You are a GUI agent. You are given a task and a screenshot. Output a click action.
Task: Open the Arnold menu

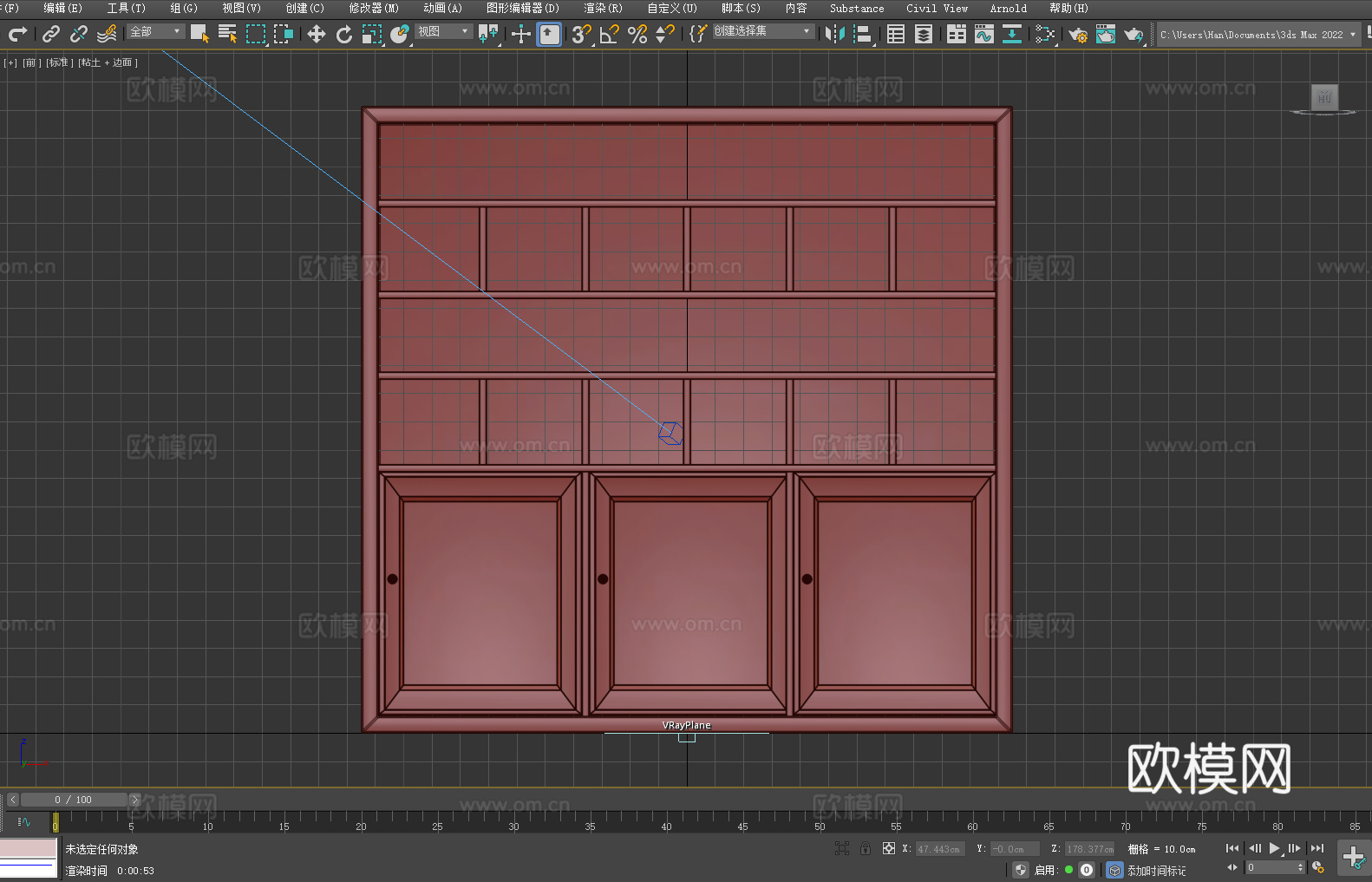click(x=1009, y=8)
